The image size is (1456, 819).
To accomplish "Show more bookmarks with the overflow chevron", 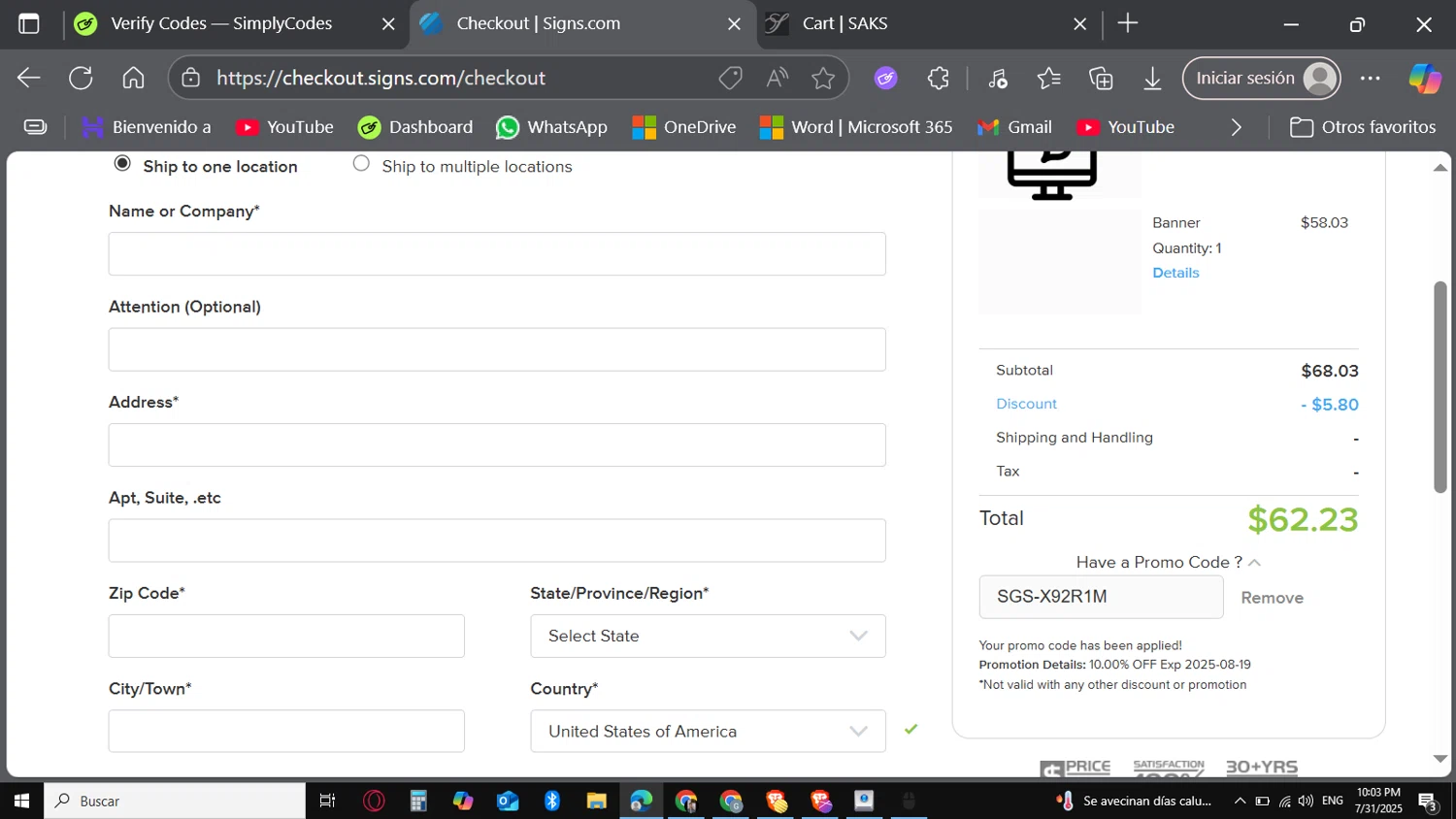I will pos(1236,127).
